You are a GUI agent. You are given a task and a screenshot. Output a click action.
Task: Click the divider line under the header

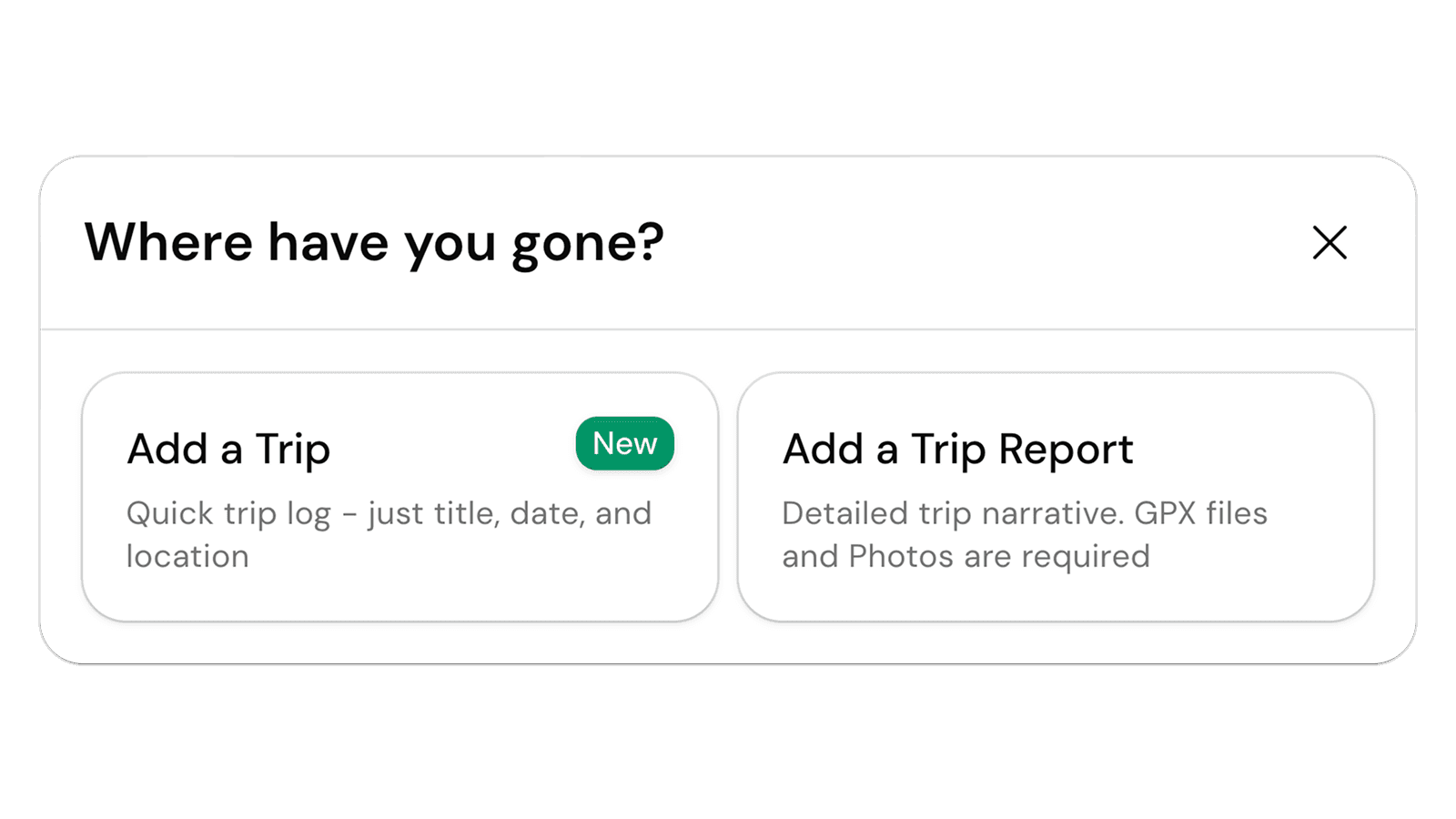(x=728, y=329)
